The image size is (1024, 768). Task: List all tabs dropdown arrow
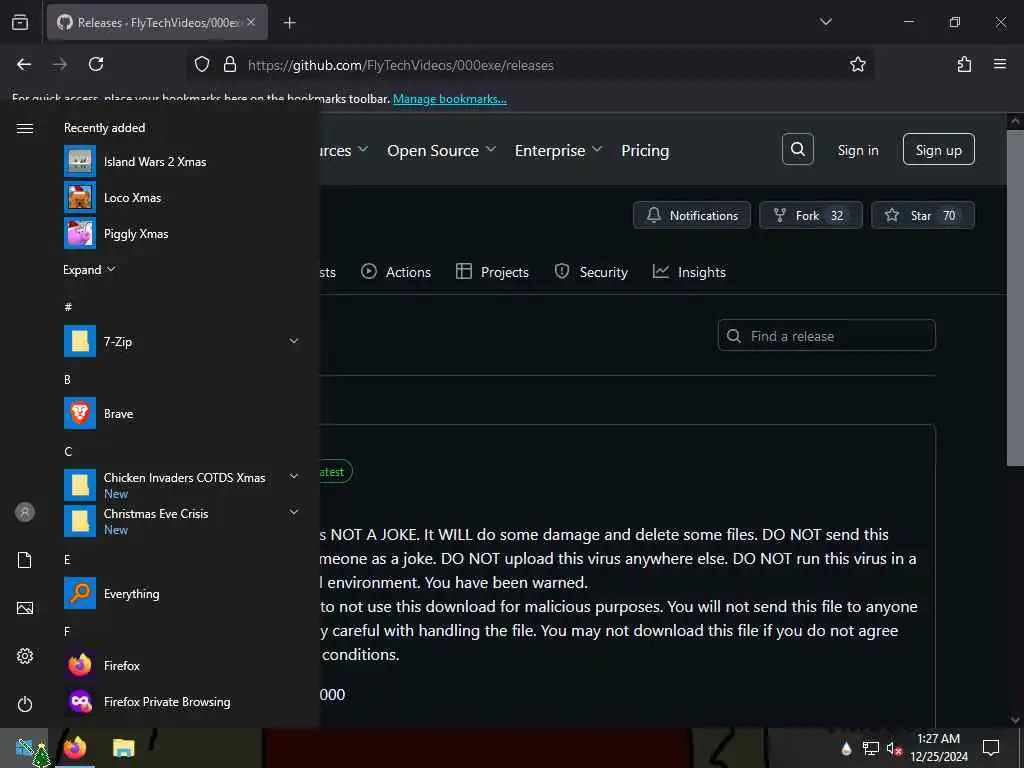coord(825,22)
